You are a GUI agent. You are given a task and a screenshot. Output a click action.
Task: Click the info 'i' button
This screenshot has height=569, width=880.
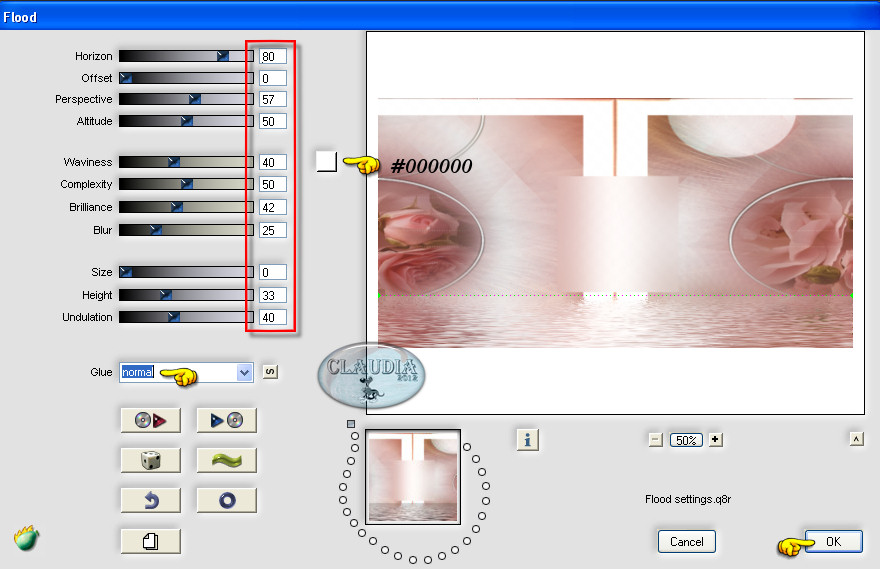[x=528, y=440]
